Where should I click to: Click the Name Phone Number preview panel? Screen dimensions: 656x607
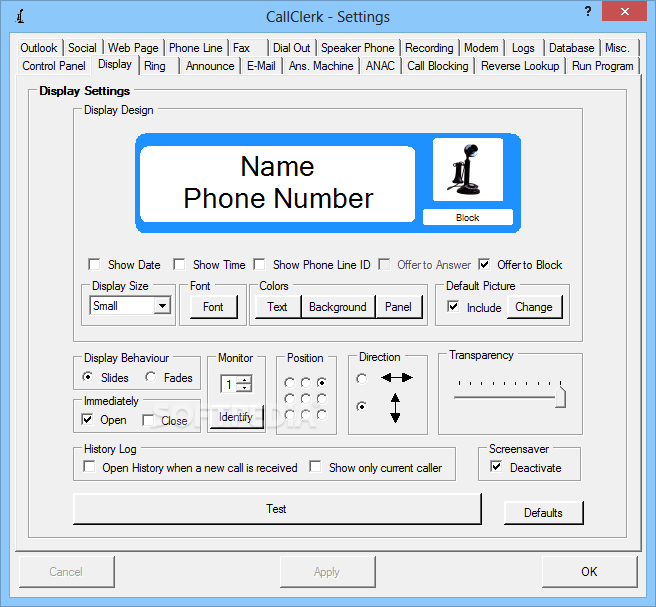(278, 184)
